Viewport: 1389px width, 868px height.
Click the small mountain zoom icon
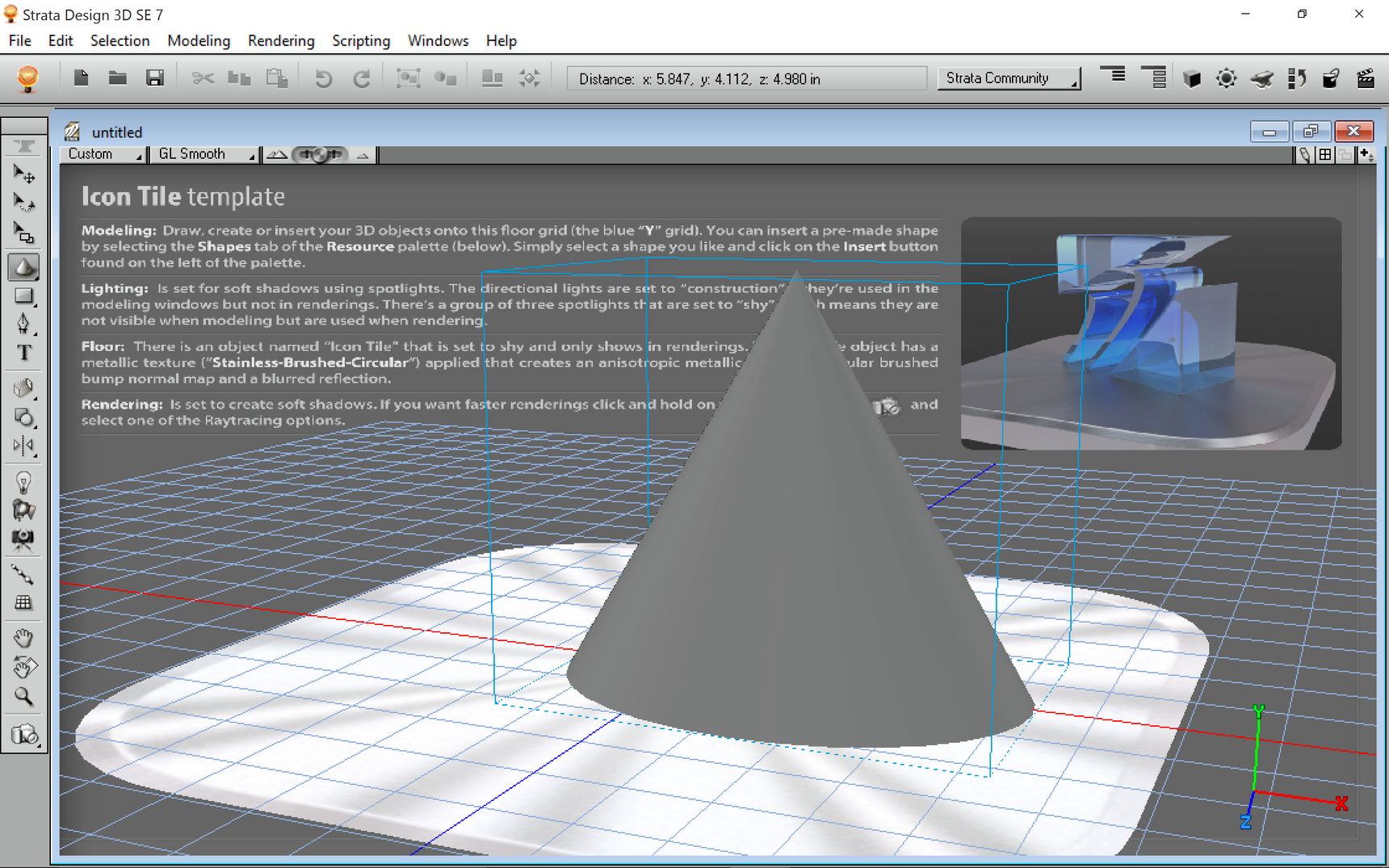(363, 155)
